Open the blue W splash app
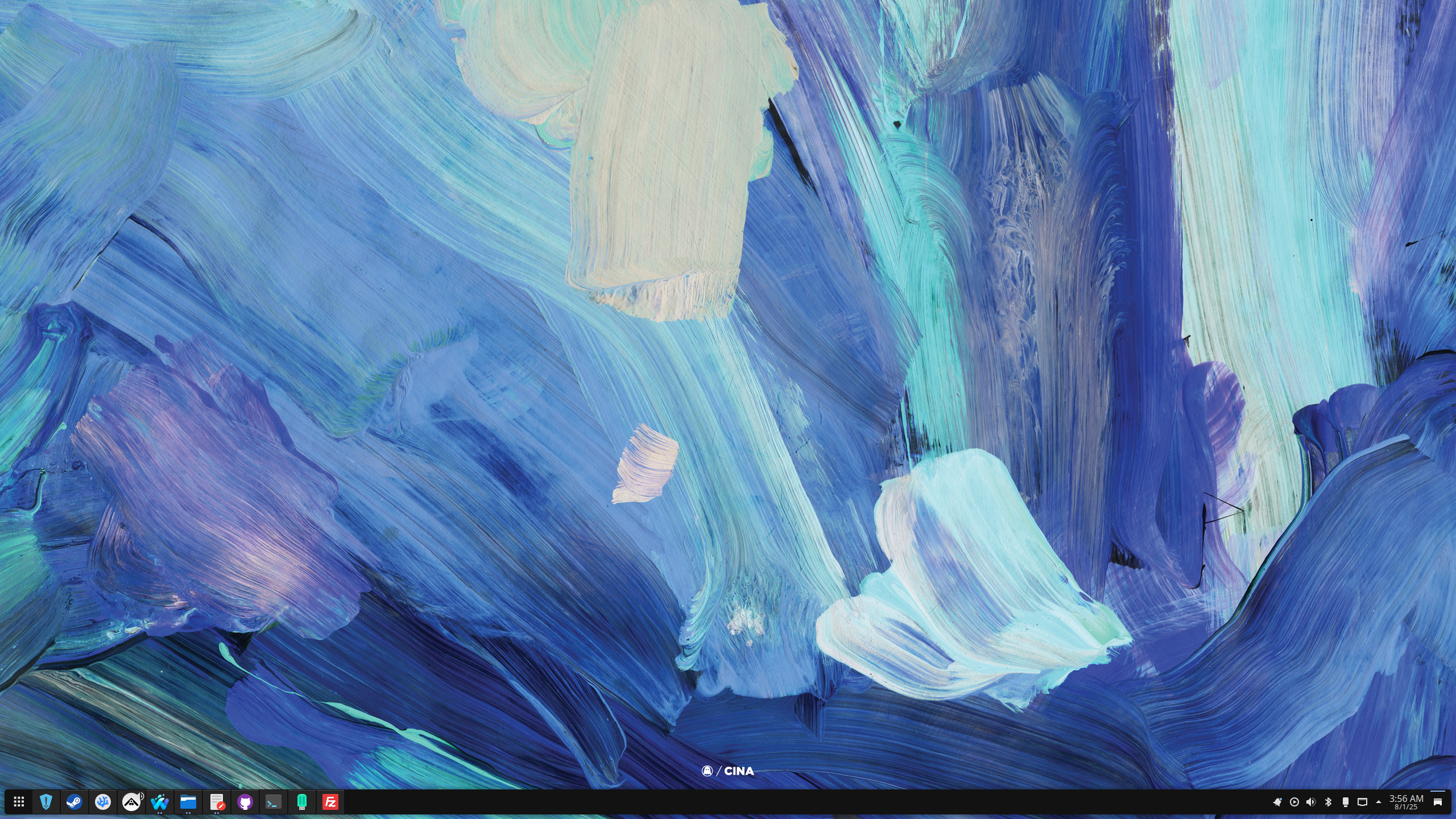The image size is (1456, 819). click(160, 802)
